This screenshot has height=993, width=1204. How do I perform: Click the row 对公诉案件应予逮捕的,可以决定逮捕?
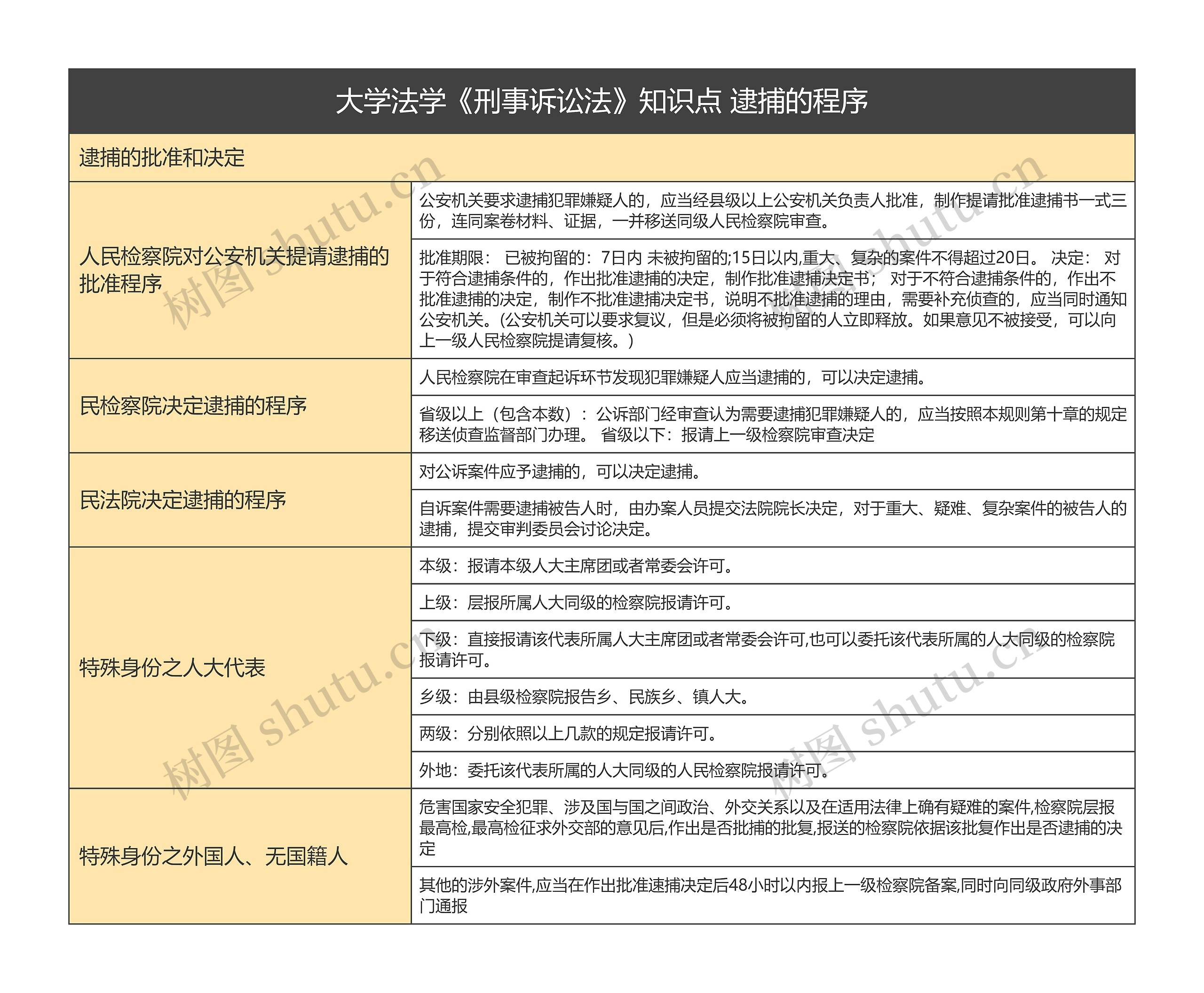point(773,471)
